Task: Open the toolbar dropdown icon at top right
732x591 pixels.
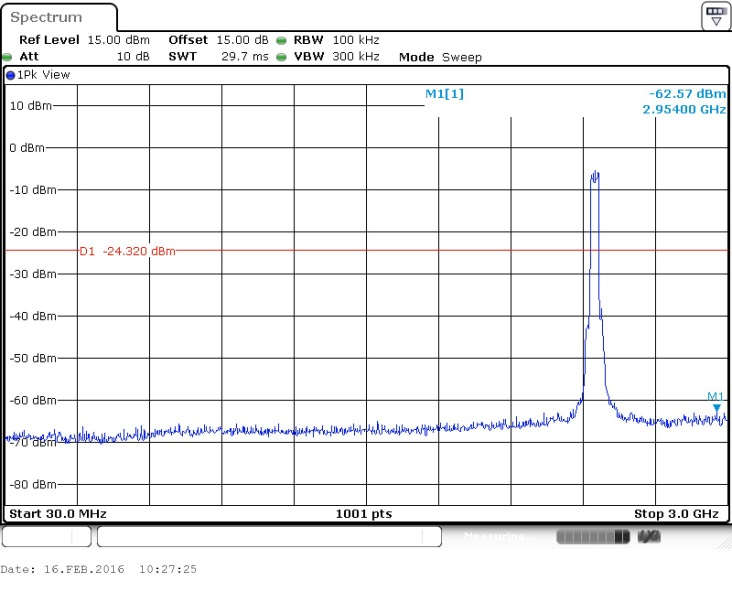Action: 716,16
